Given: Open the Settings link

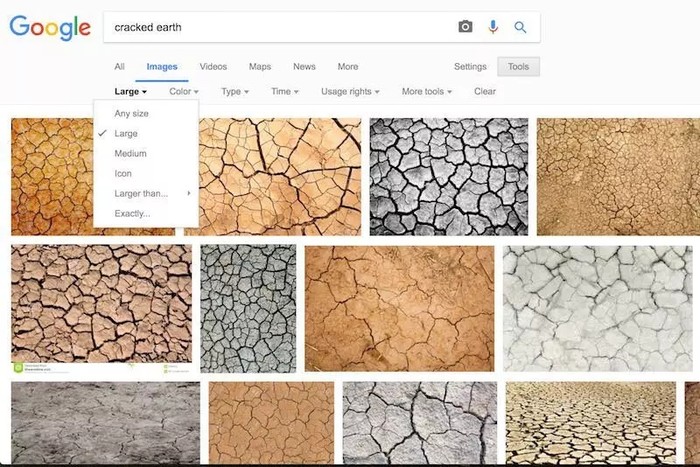Looking at the screenshot, I should pos(470,67).
